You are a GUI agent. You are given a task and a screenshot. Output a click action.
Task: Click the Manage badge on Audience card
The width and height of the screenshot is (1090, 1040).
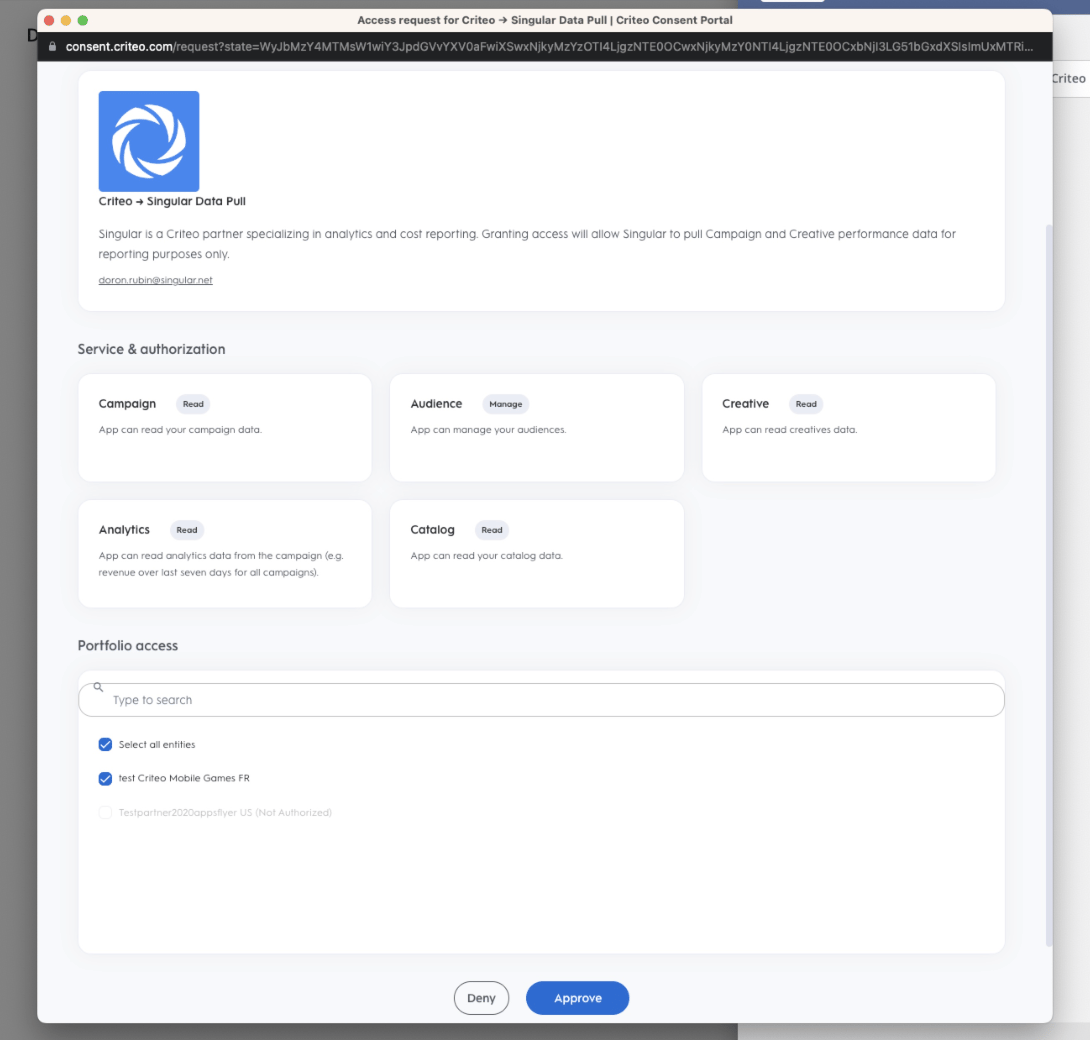click(x=505, y=404)
